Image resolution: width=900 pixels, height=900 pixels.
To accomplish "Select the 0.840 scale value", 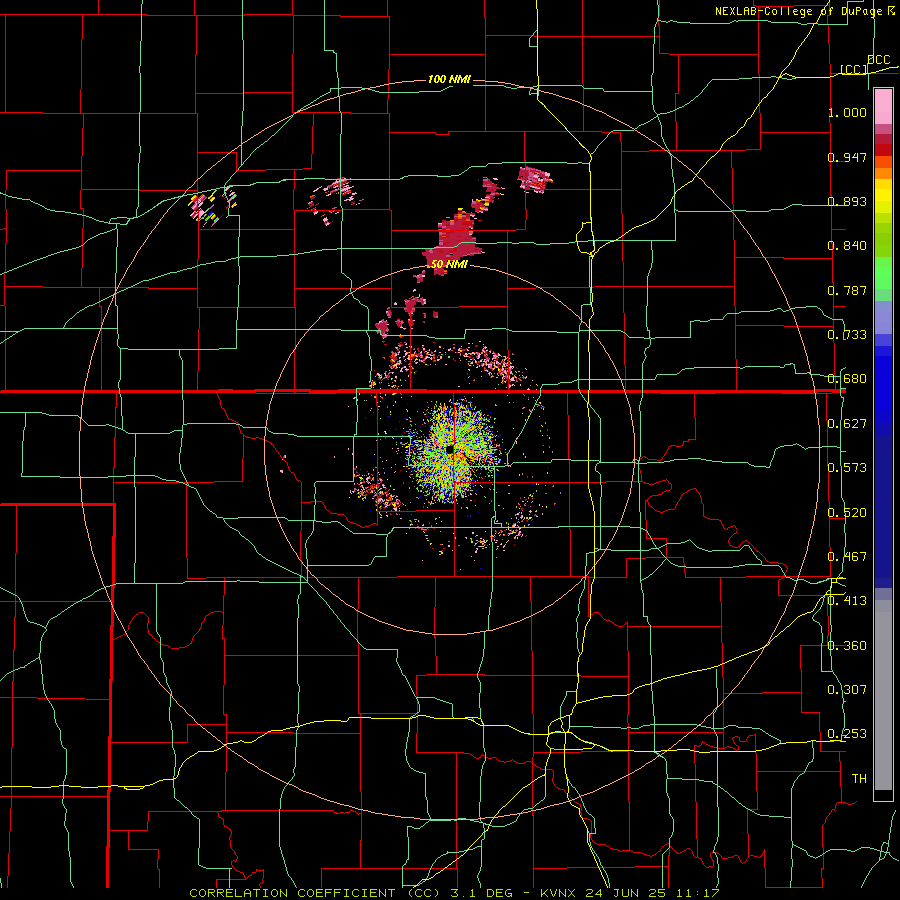I will (x=847, y=246).
